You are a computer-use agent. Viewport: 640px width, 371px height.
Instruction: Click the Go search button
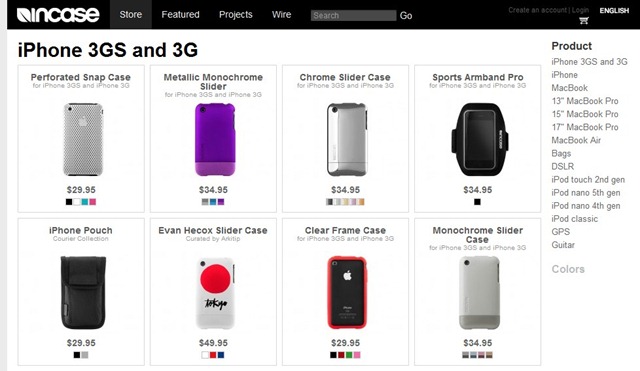click(x=406, y=16)
